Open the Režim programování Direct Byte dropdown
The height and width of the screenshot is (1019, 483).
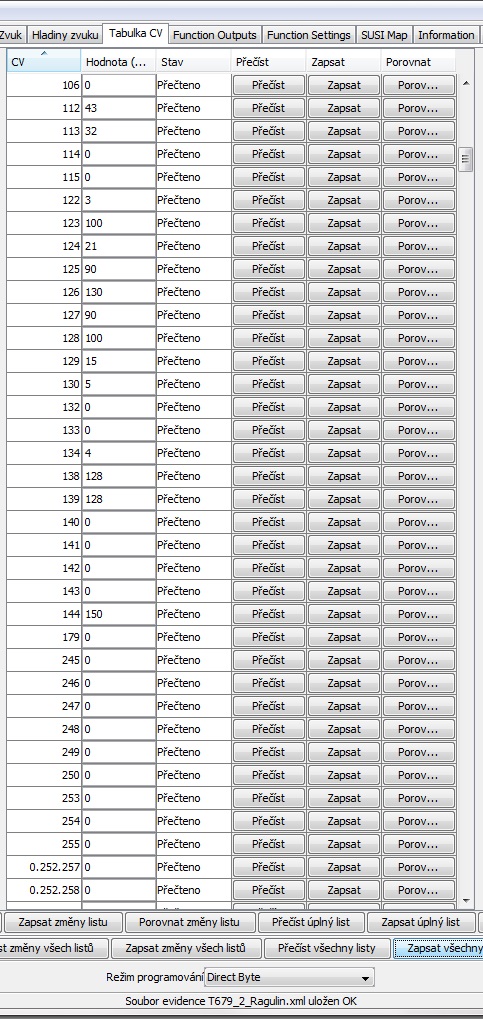pos(290,977)
